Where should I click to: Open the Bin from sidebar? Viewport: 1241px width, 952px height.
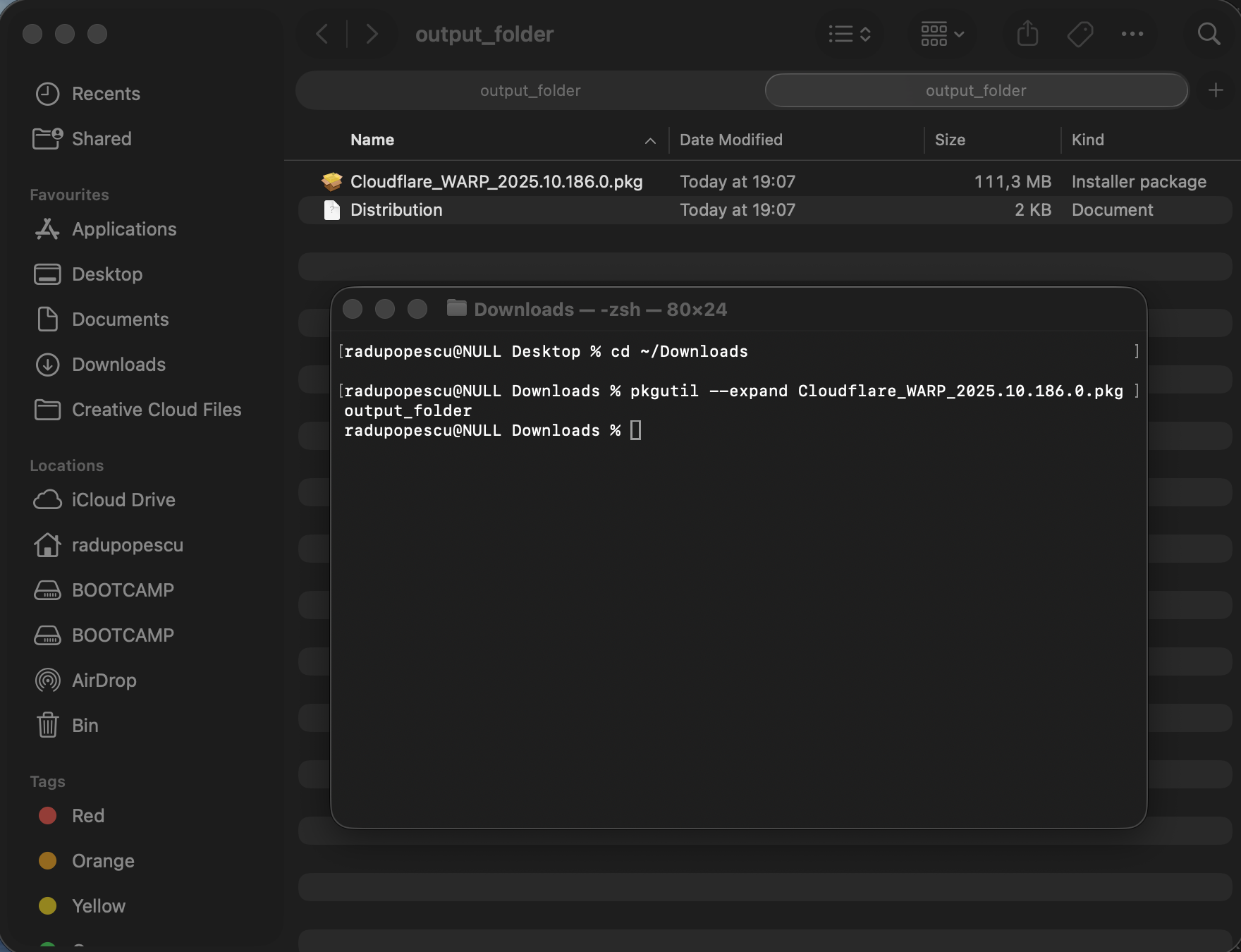(85, 725)
